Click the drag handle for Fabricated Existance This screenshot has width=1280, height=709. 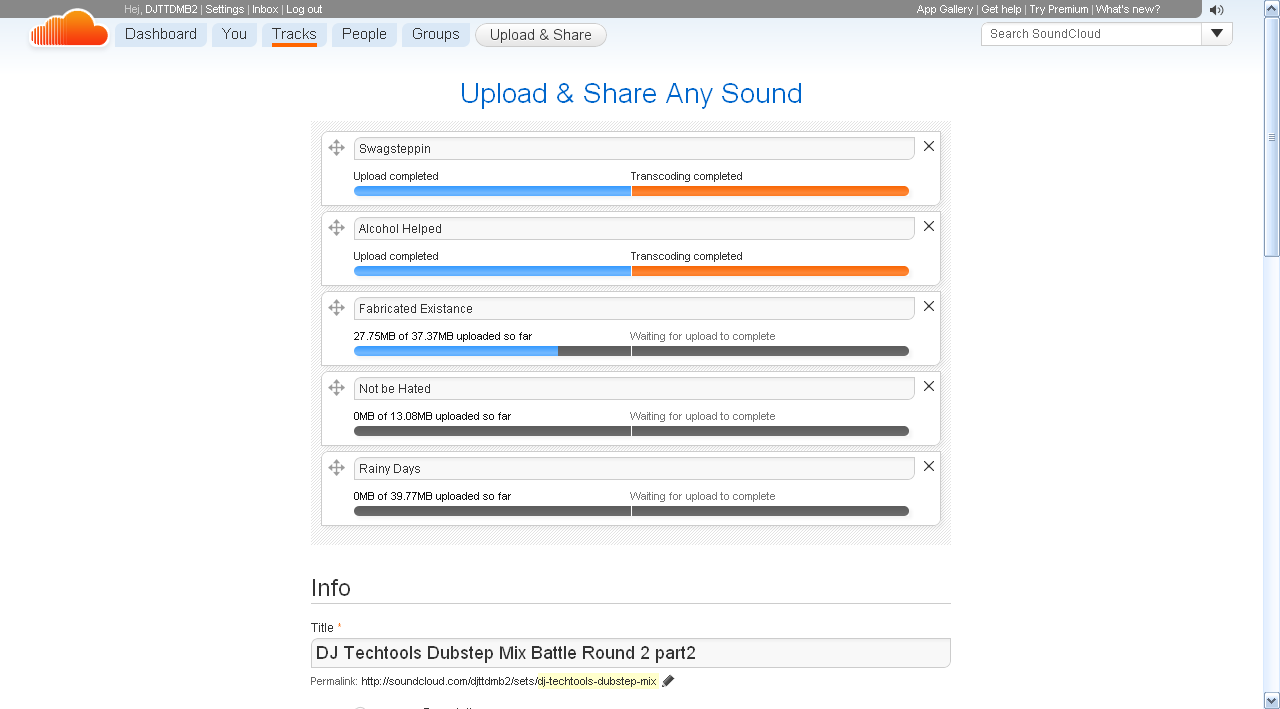tap(337, 307)
